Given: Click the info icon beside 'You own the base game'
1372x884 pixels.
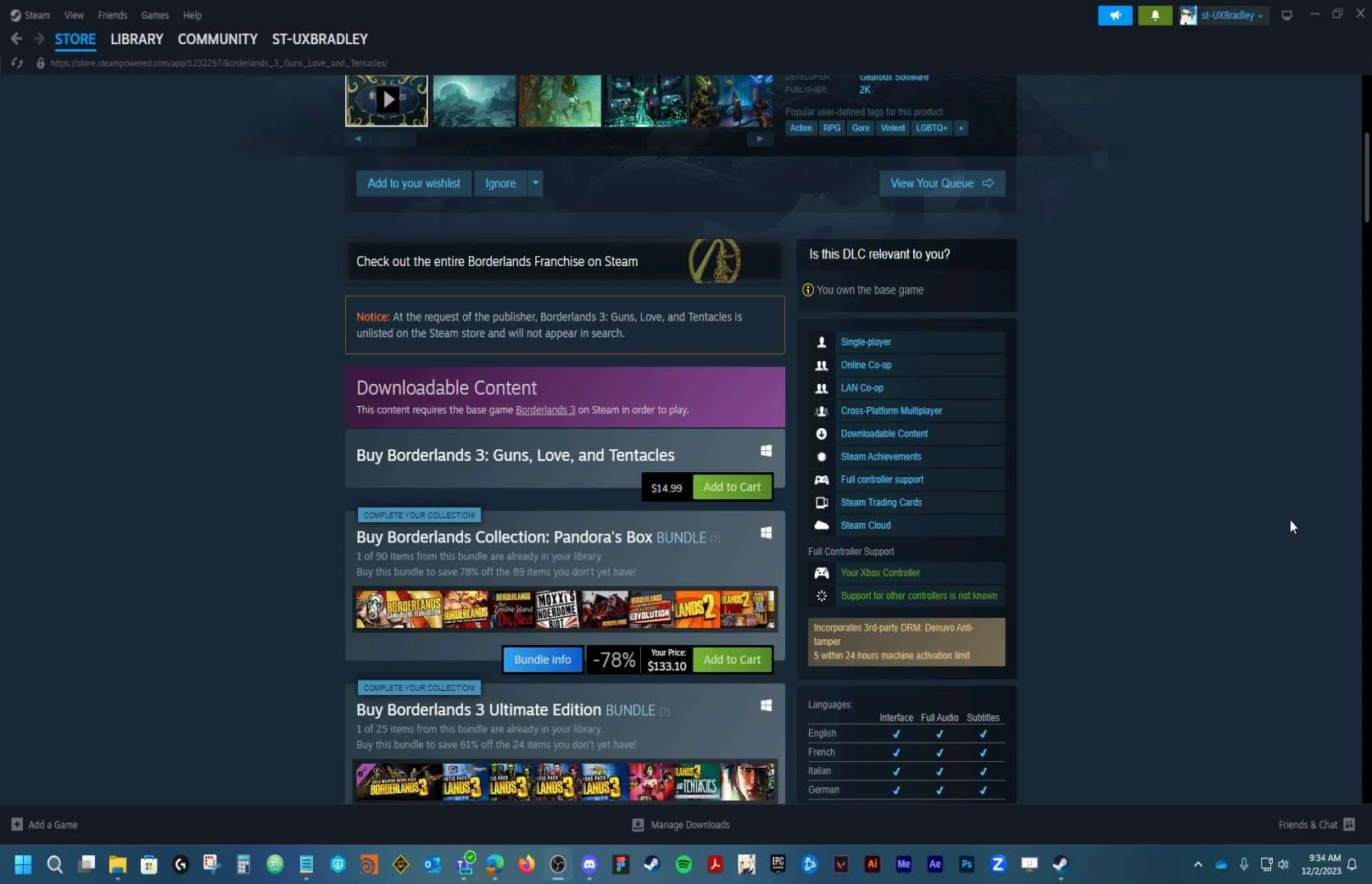Looking at the screenshot, I should tap(808, 290).
